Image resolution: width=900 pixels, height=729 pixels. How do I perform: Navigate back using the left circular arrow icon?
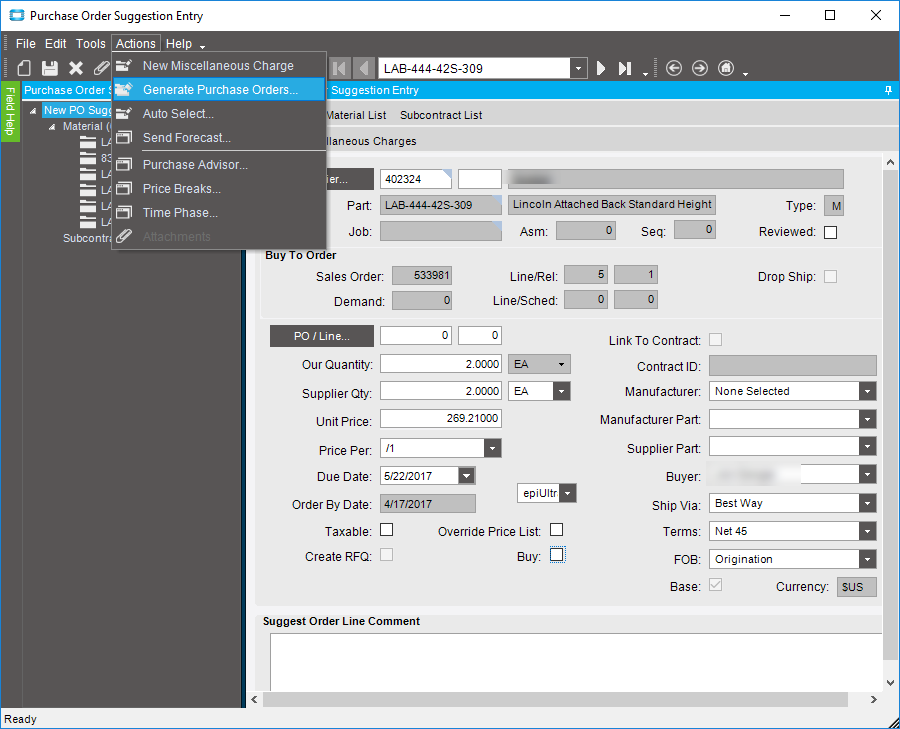point(676,68)
